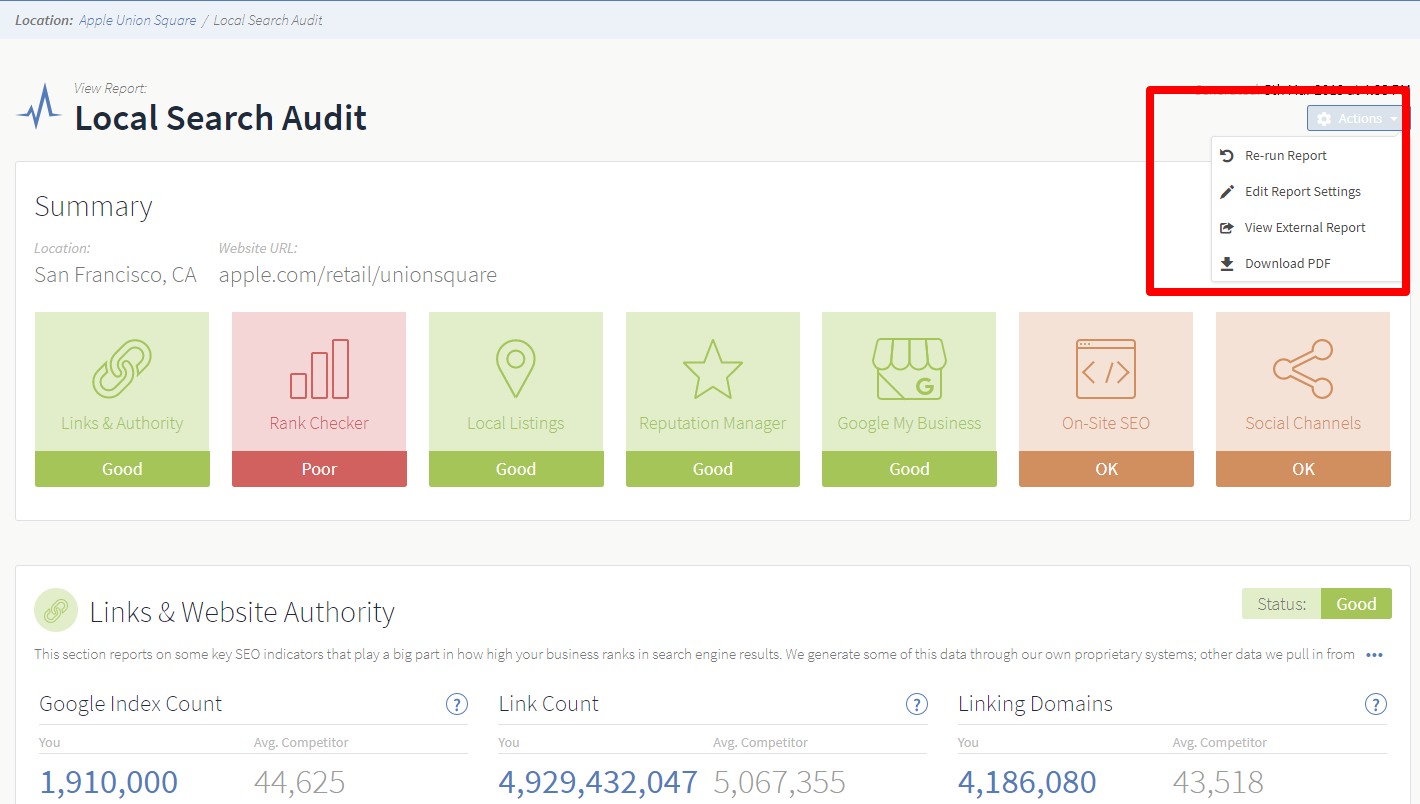The width and height of the screenshot is (1420, 804).
Task: Click the chain Links & Authority icon
Action: pyautogui.click(x=122, y=369)
